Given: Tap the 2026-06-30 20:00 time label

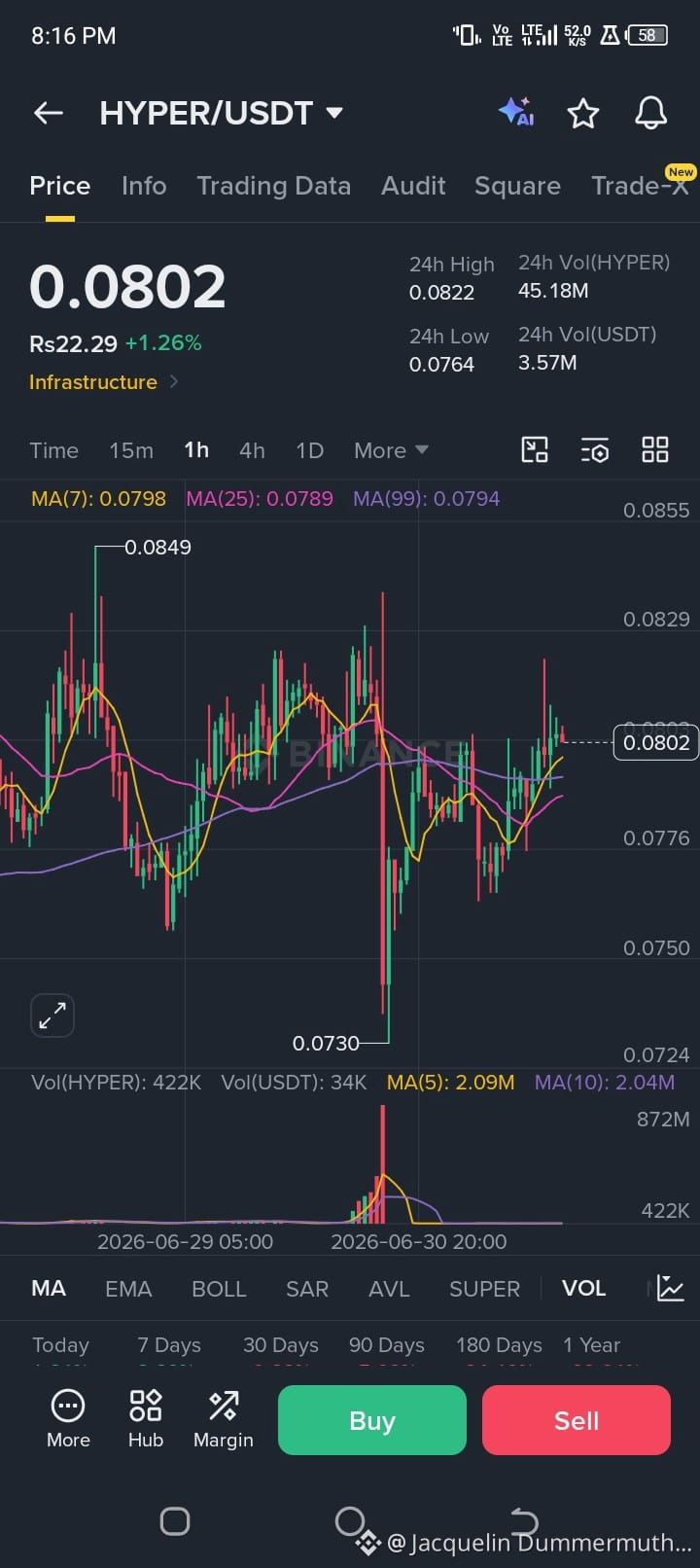Looking at the screenshot, I should 418,1241.
